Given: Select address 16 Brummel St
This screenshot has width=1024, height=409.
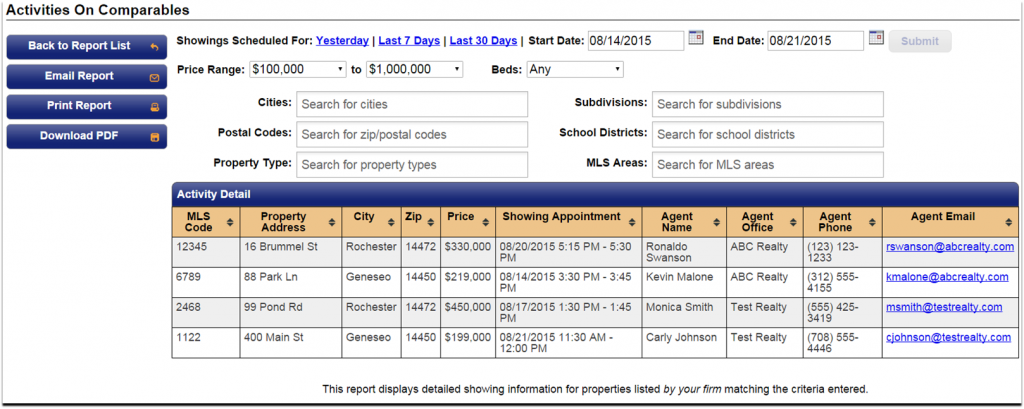Looking at the screenshot, I should [291, 252].
